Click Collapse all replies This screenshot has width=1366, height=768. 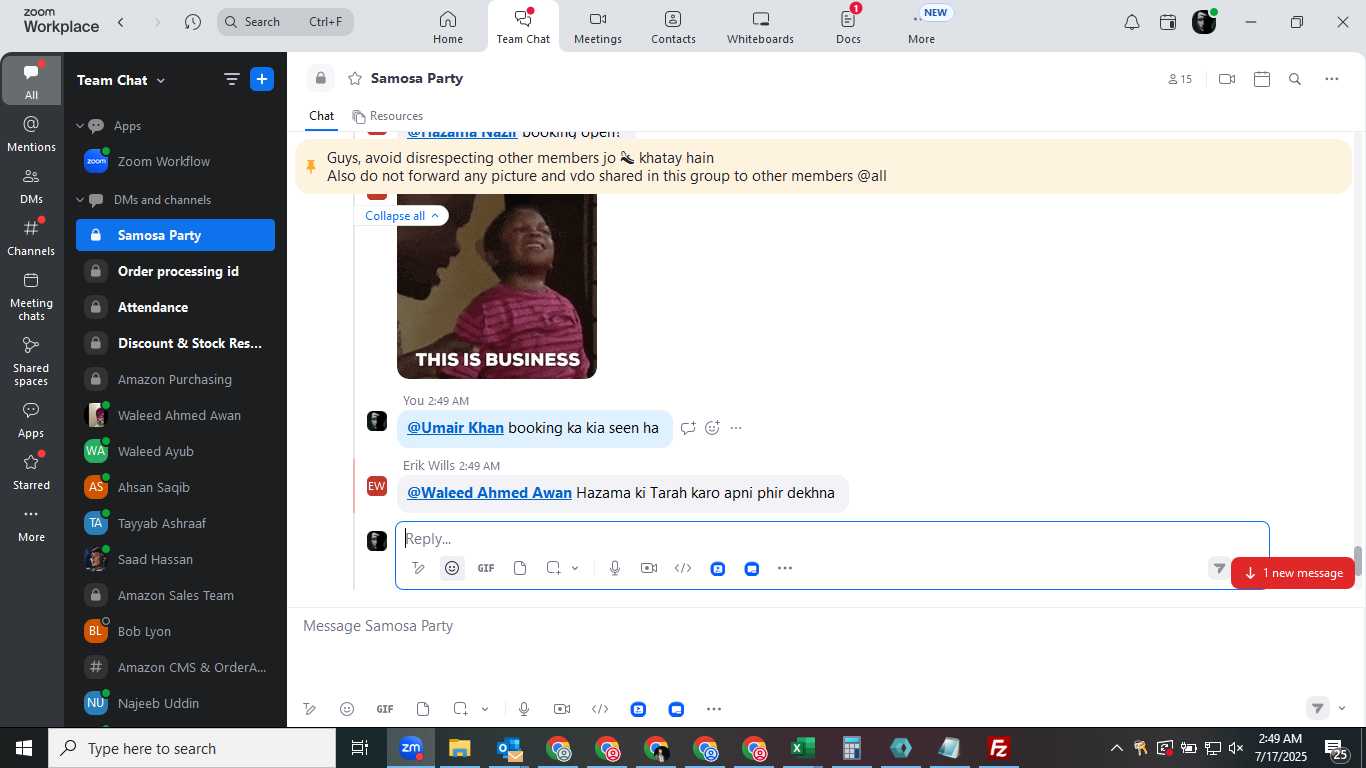point(402,216)
